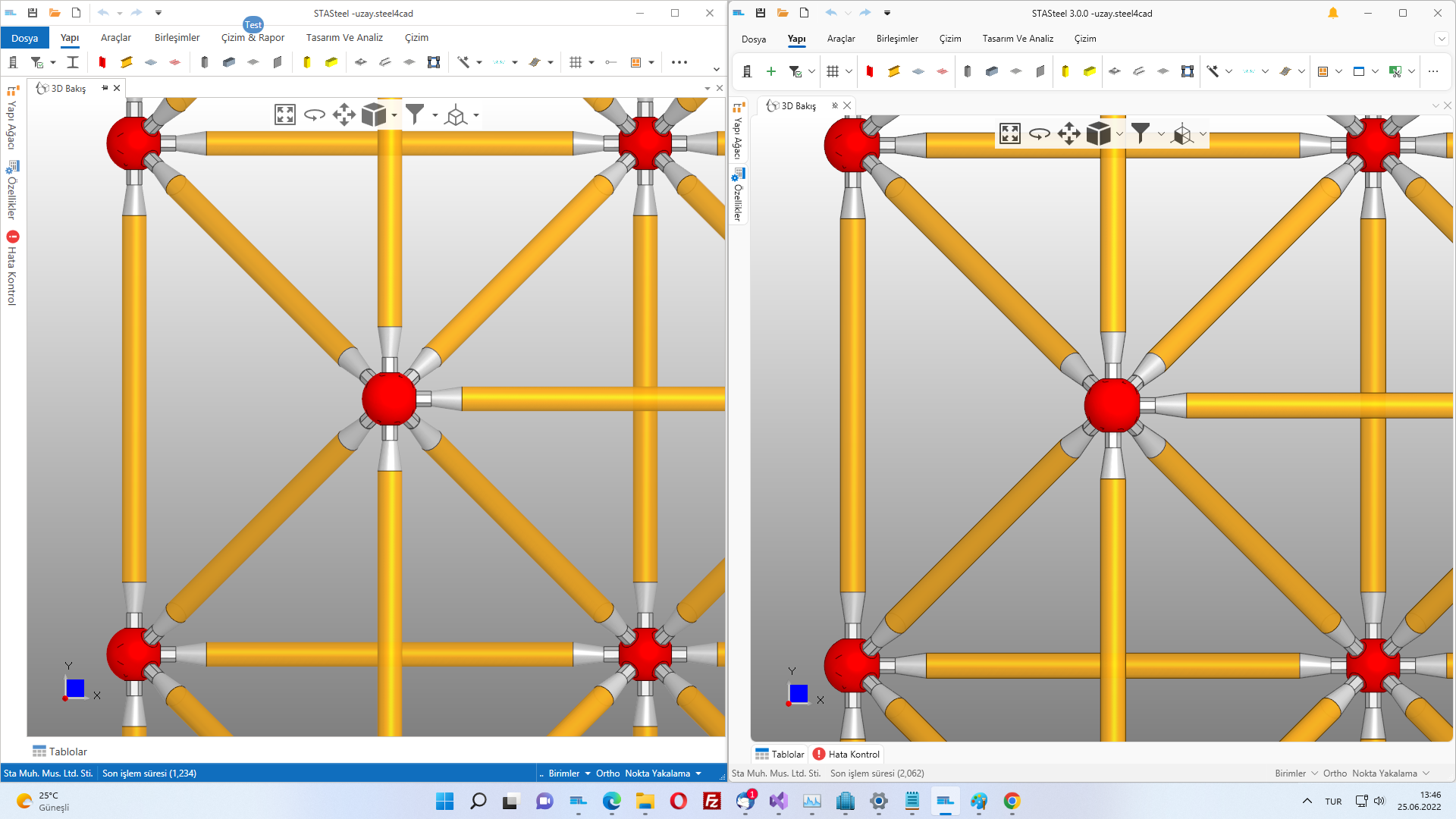Click the green plus add icon
Screen dimensions: 1456x819
771,71
